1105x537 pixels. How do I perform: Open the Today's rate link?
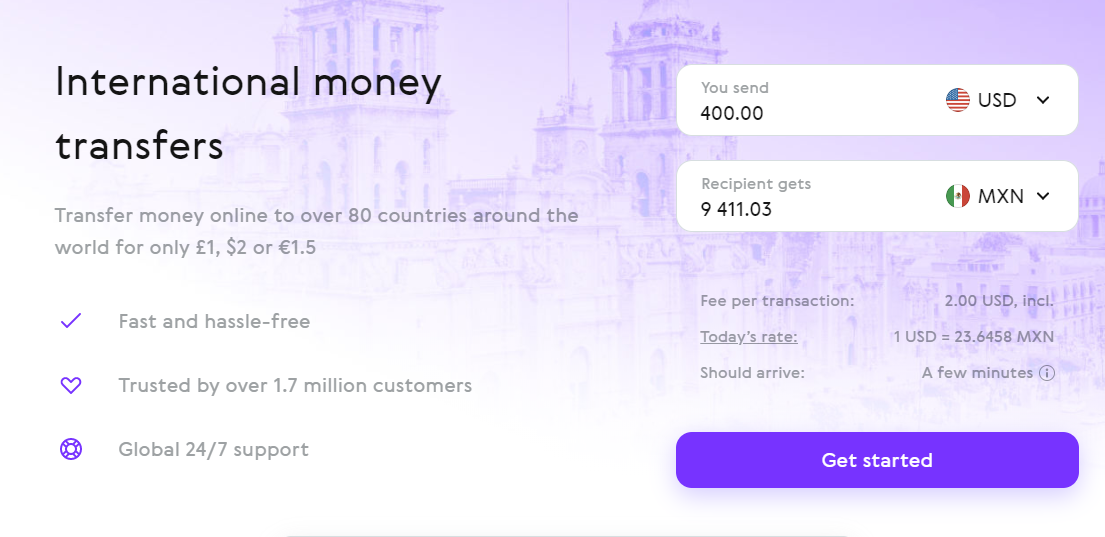tap(749, 337)
